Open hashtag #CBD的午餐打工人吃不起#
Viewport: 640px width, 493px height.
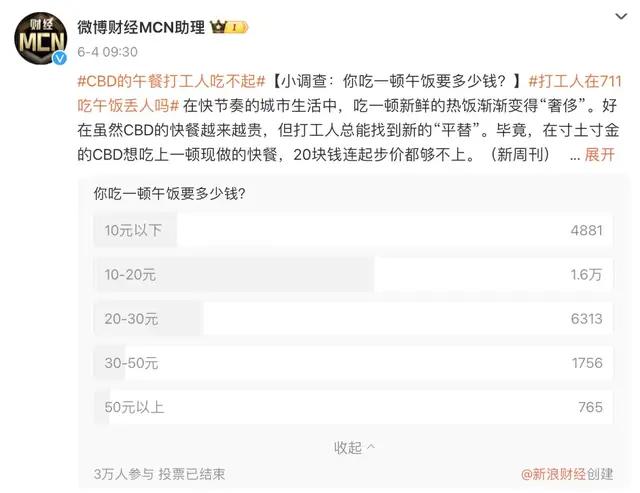tap(171, 81)
